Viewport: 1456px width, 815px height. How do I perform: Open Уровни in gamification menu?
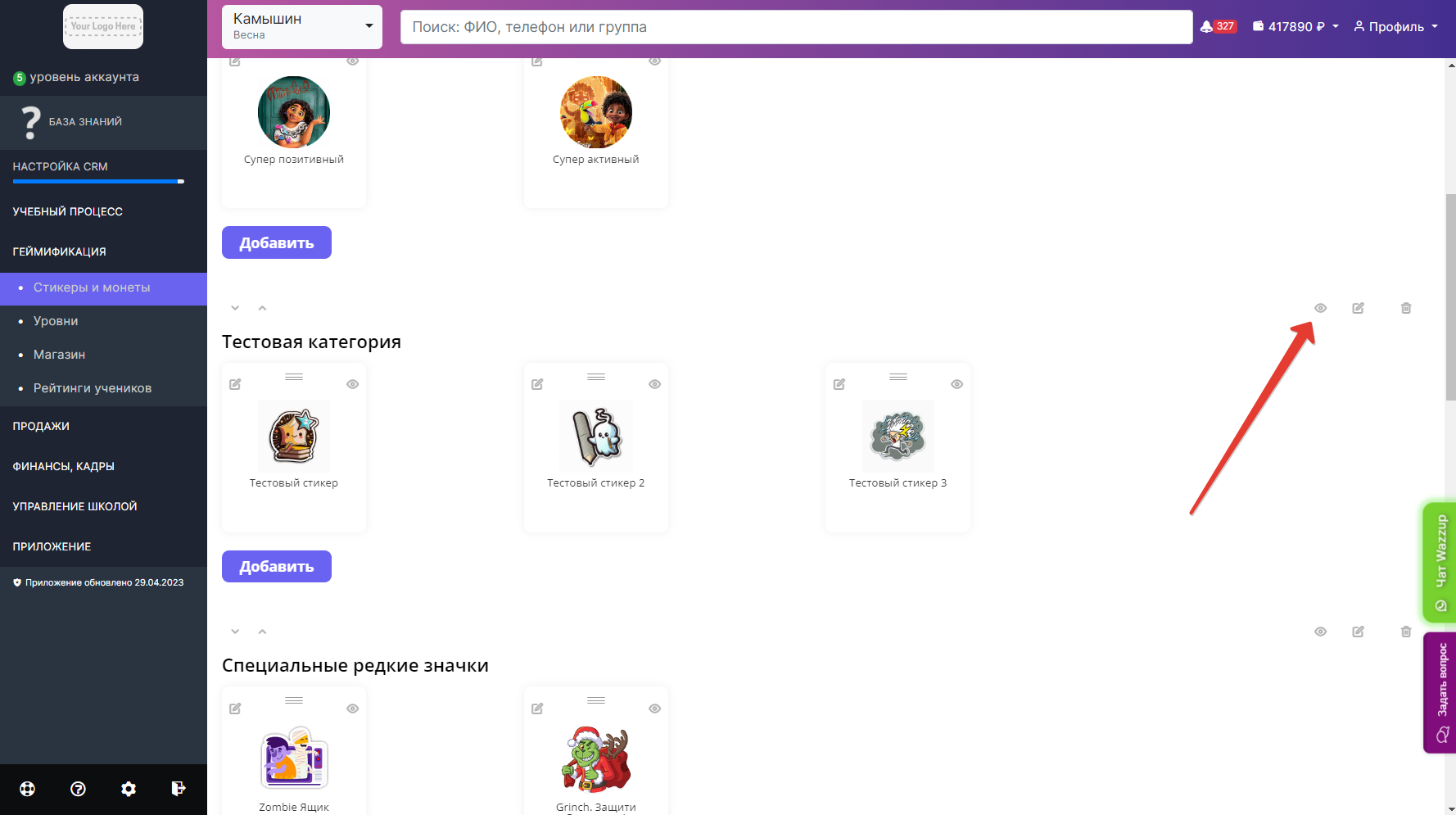click(56, 321)
